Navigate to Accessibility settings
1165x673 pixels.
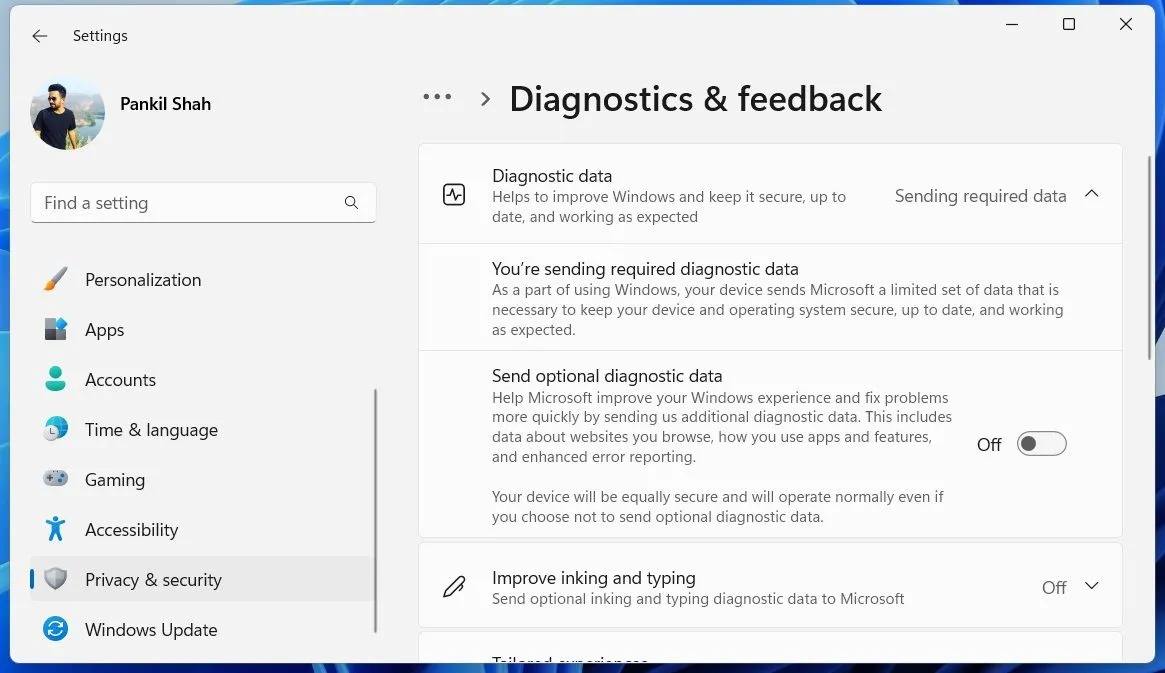click(x=132, y=530)
